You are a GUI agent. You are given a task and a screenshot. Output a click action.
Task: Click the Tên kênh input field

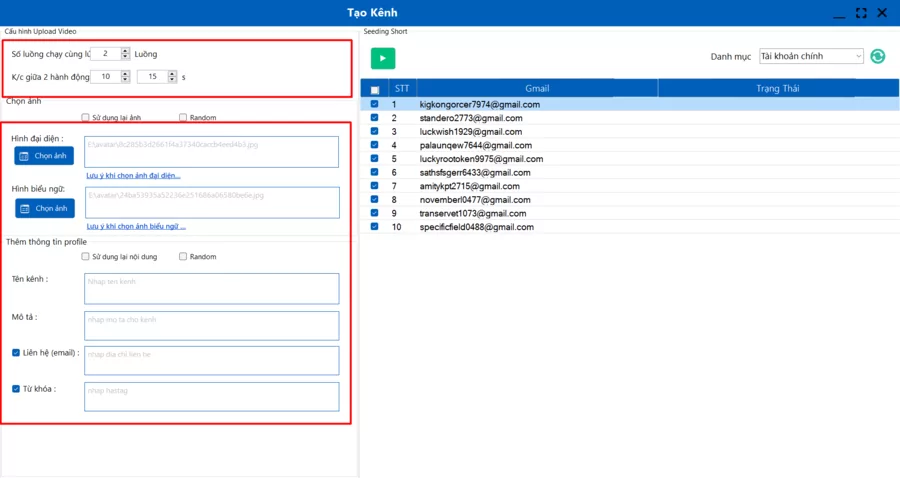211,289
